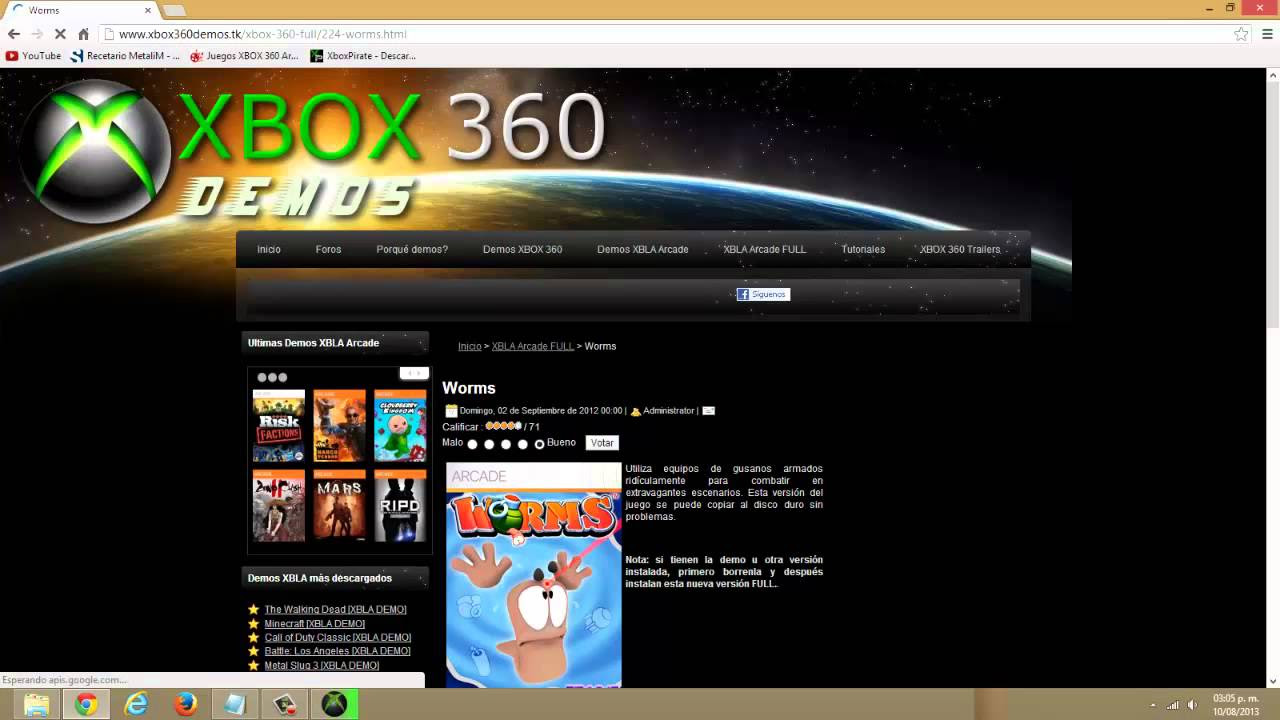Image resolution: width=1280 pixels, height=720 pixels.
Task: Click the Facebook Siguenos badge
Action: point(763,294)
